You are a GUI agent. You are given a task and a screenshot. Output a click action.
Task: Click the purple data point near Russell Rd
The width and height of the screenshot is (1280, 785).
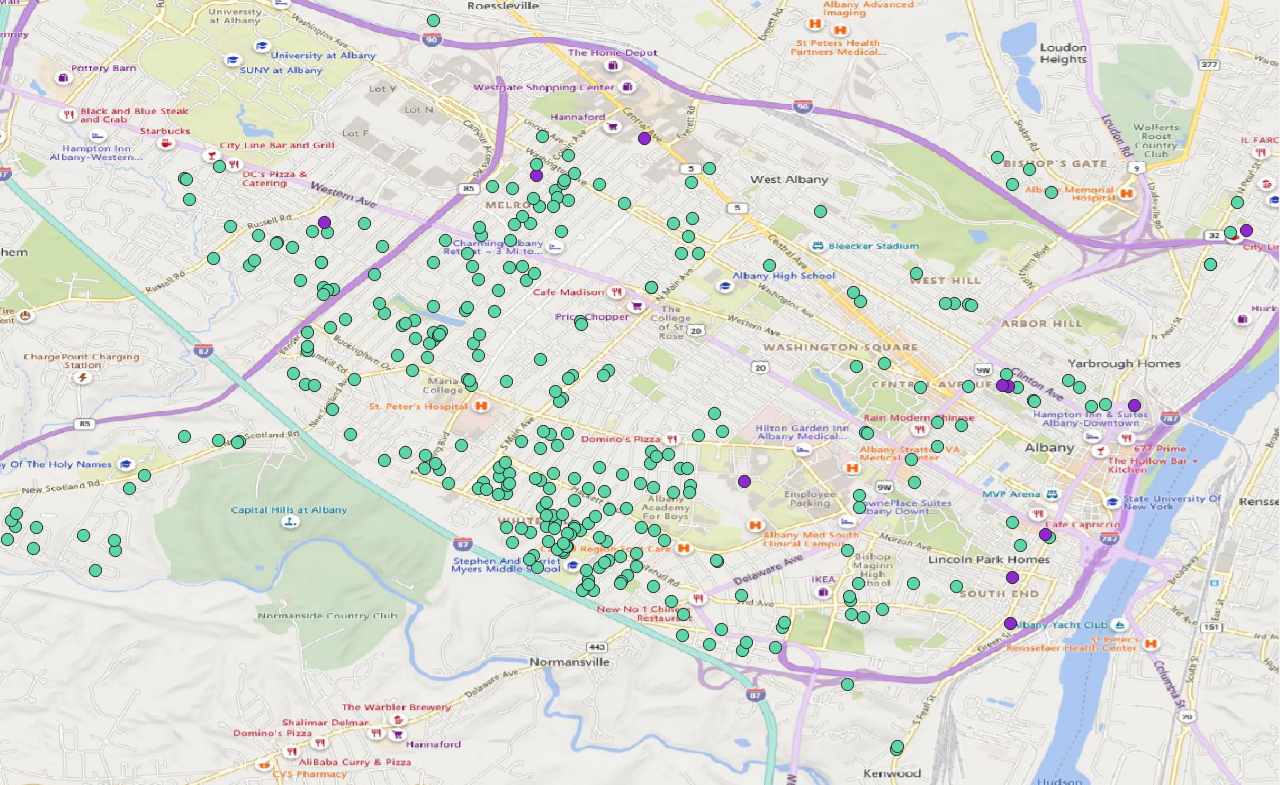324,222
